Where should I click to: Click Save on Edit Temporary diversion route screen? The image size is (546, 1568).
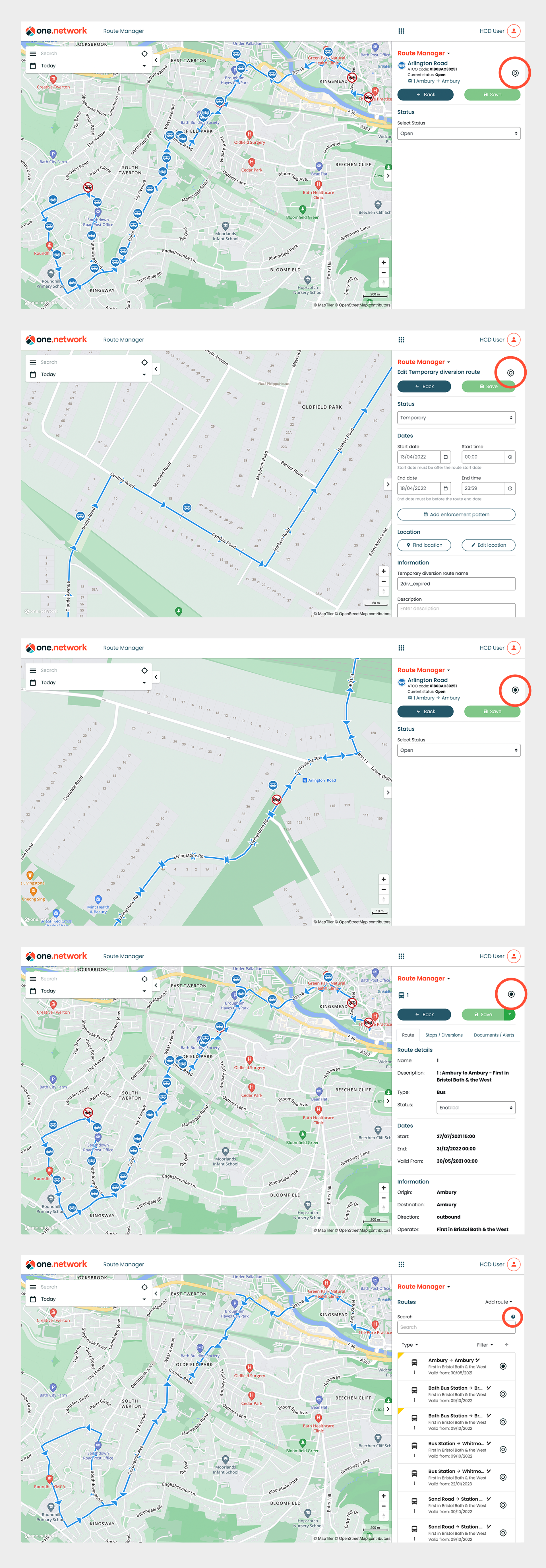[x=489, y=386]
